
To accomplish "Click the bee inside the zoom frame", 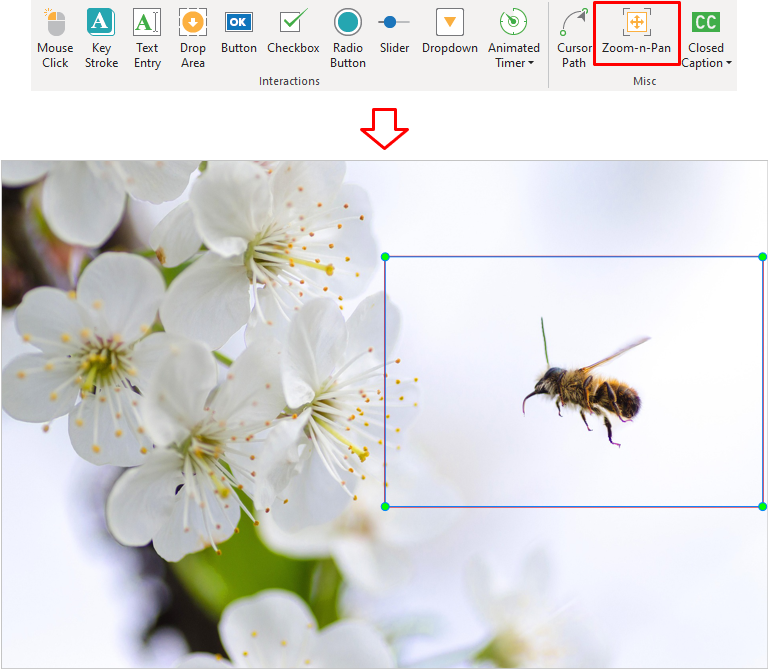I will pyautogui.click(x=585, y=390).
